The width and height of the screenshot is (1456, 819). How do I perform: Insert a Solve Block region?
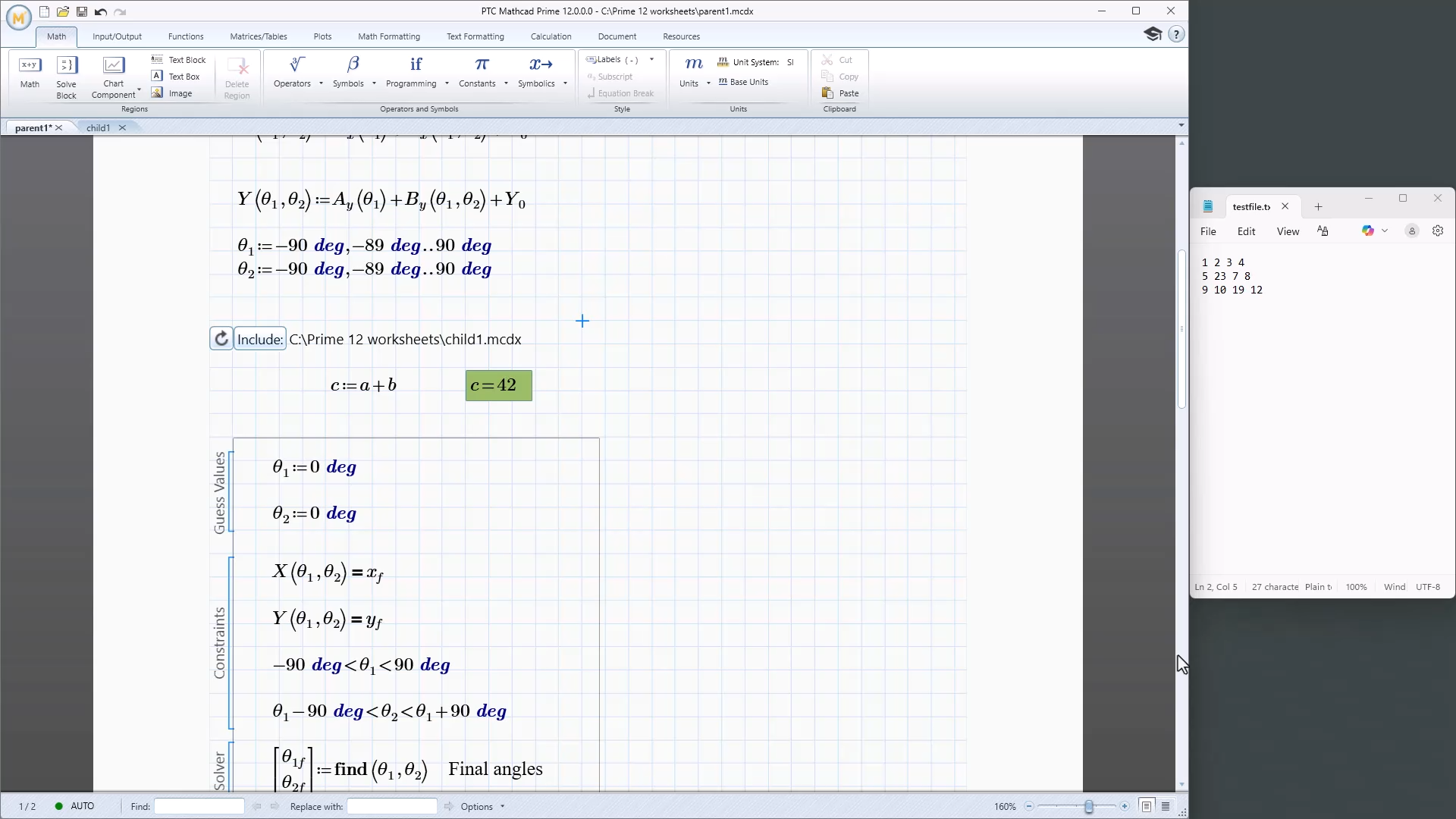click(x=67, y=77)
